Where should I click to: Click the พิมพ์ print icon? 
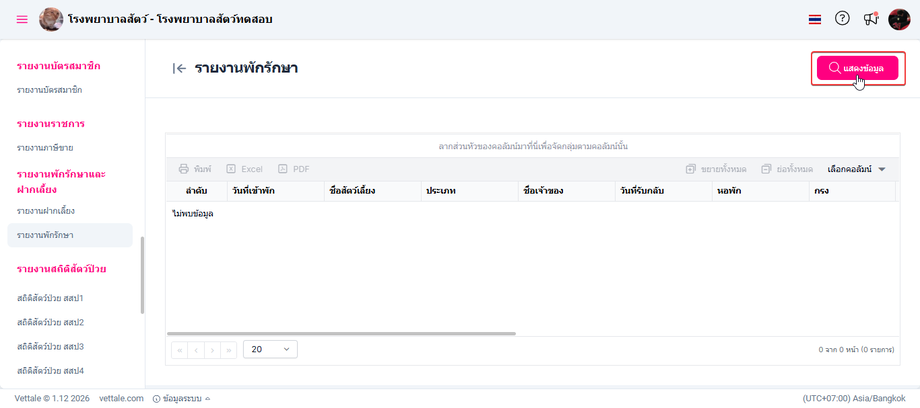(195, 169)
